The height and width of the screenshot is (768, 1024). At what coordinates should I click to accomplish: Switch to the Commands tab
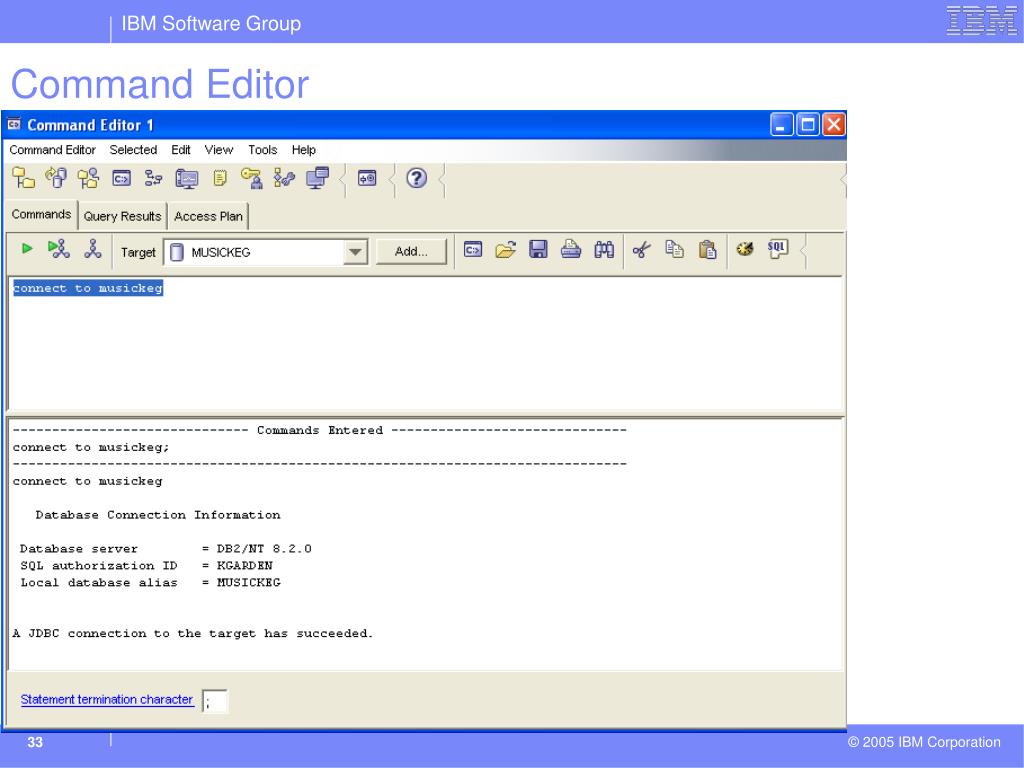41,214
